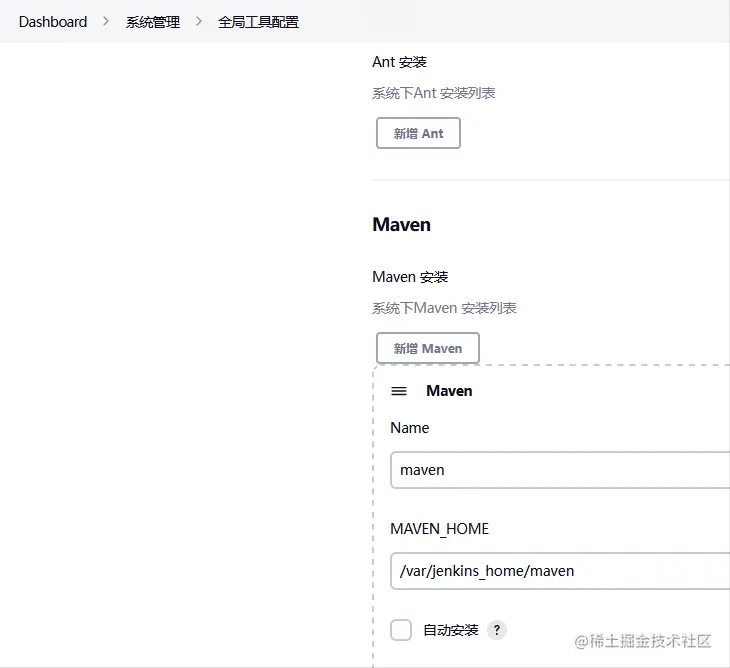Click the Maven entry title text
Image resolution: width=730 pixels, height=668 pixels.
point(449,391)
